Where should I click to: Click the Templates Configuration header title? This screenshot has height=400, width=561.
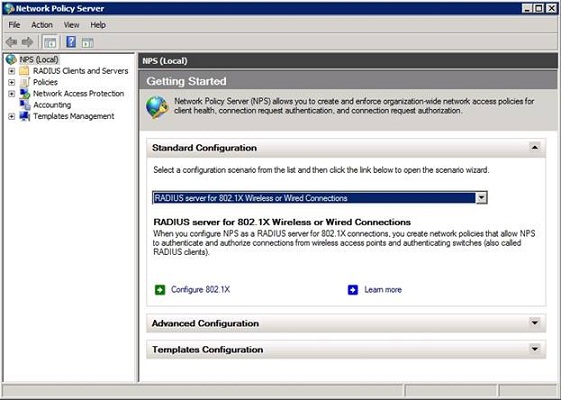[x=208, y=350]
